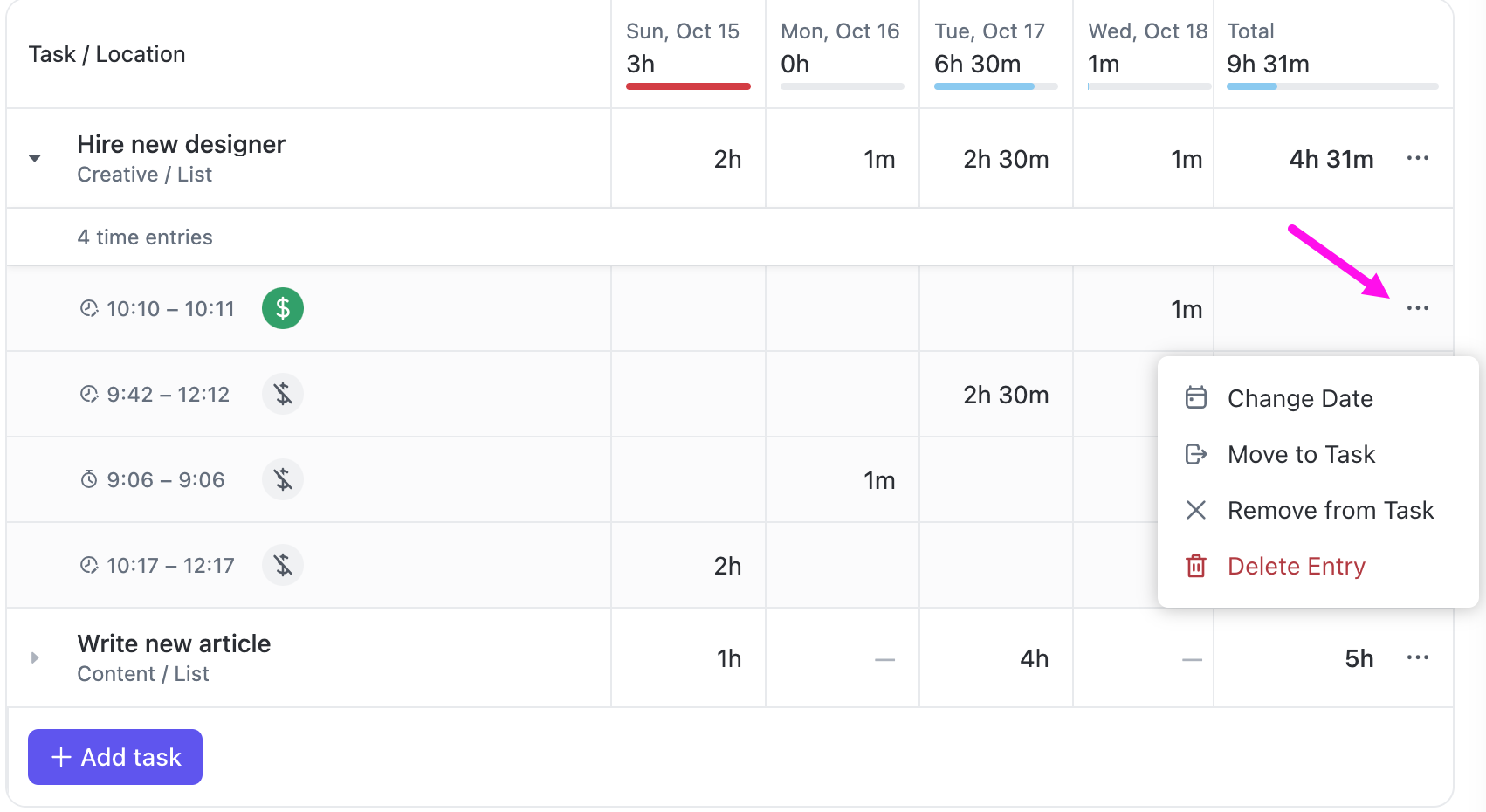Toggle off billable for the 10:10 – 10:11 entry
This screenshot has width=1486, height=812.
coord(283,308)
